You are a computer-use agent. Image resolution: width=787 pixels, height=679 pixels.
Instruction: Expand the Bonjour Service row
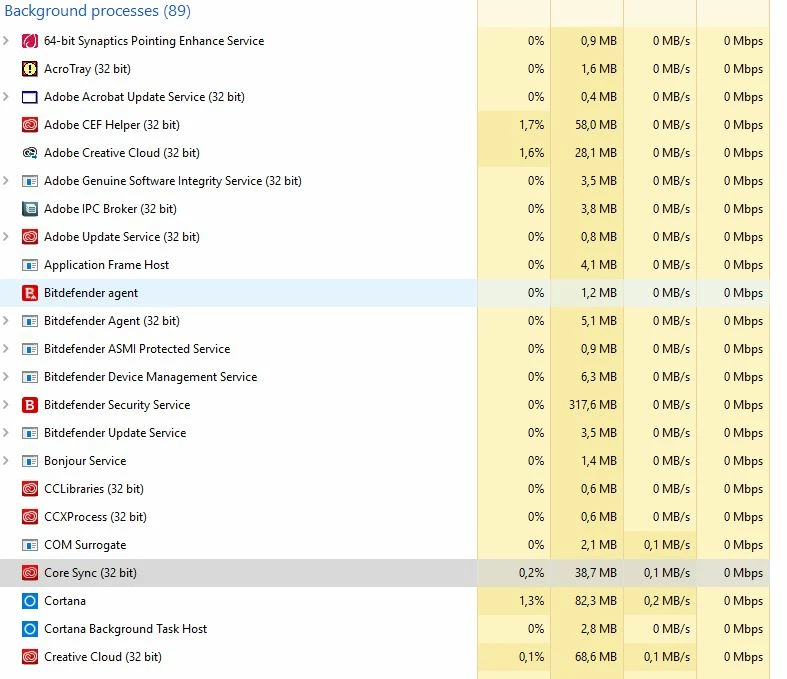click(x=6, y=461)
